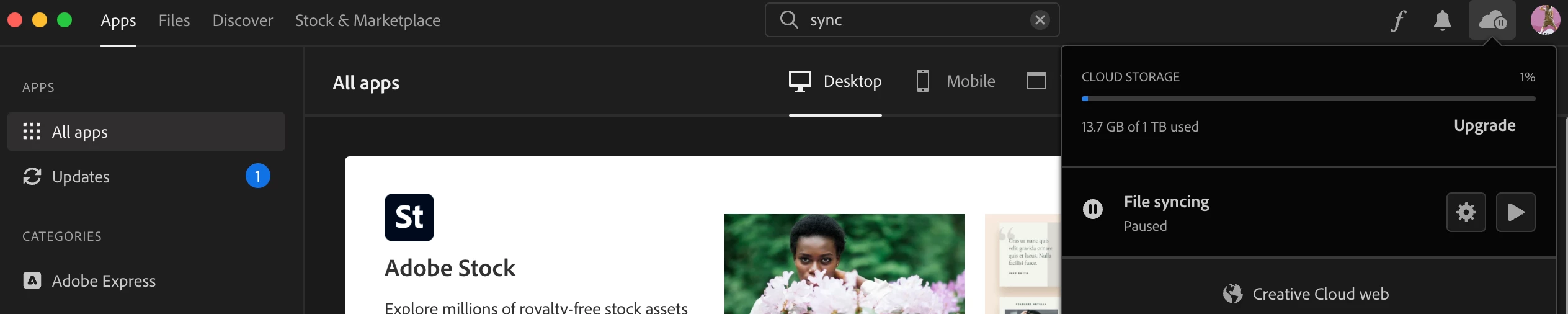Show Desktop apps tab

point(835,81)
